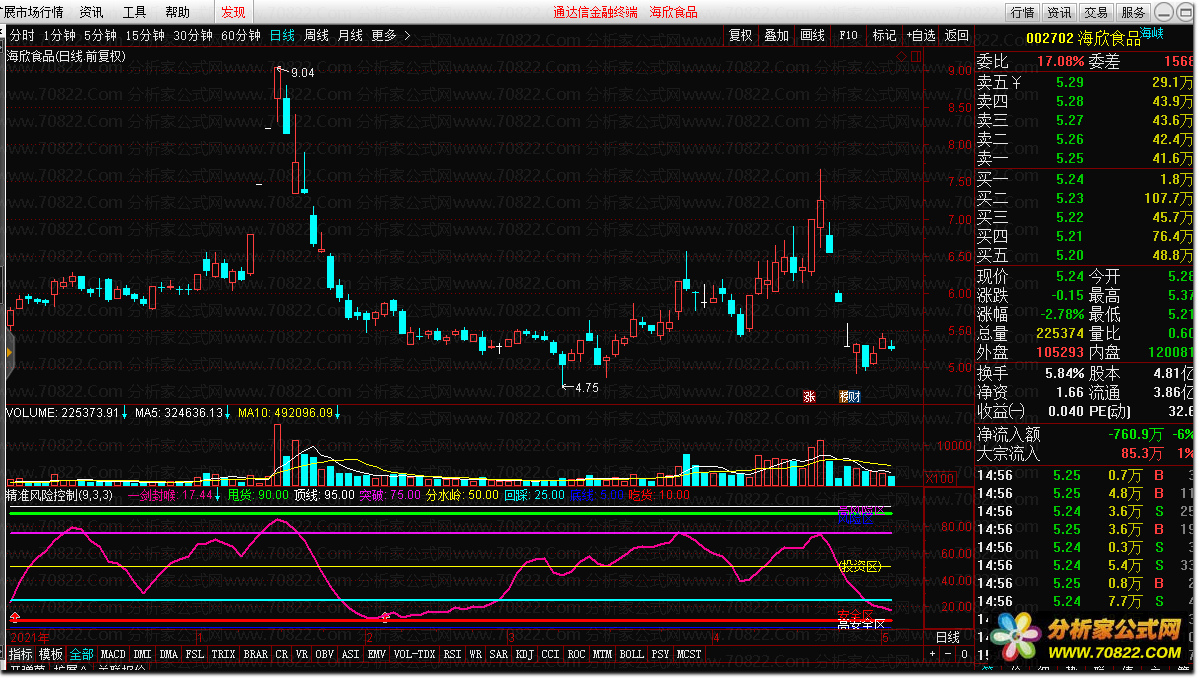Open the 更多 time period options
Viewport: 1199px width, 678px height.
pos(384,35)
